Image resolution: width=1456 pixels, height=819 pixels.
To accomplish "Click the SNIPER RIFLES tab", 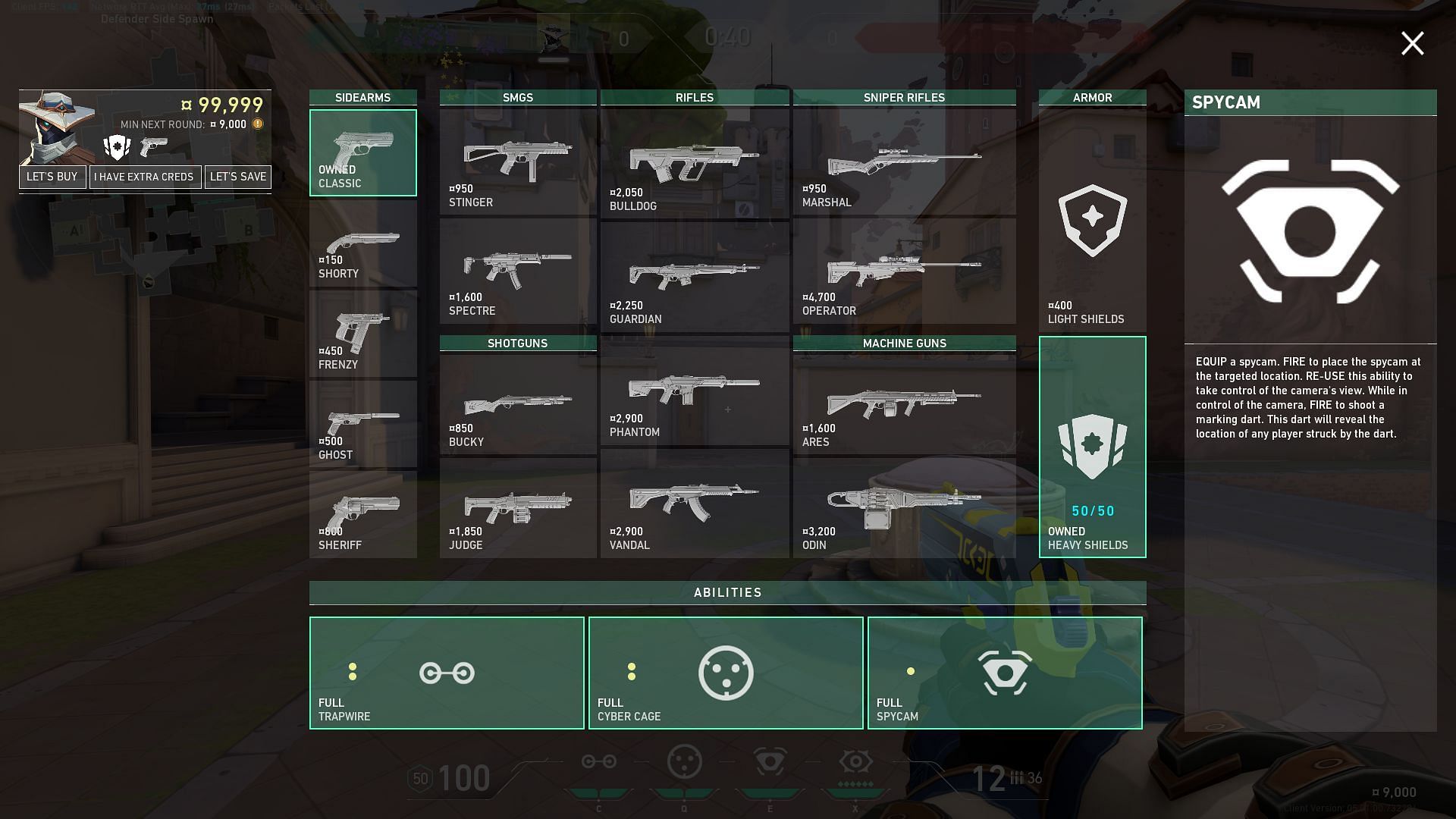I will pyautogui.click(x=903, y=97).
